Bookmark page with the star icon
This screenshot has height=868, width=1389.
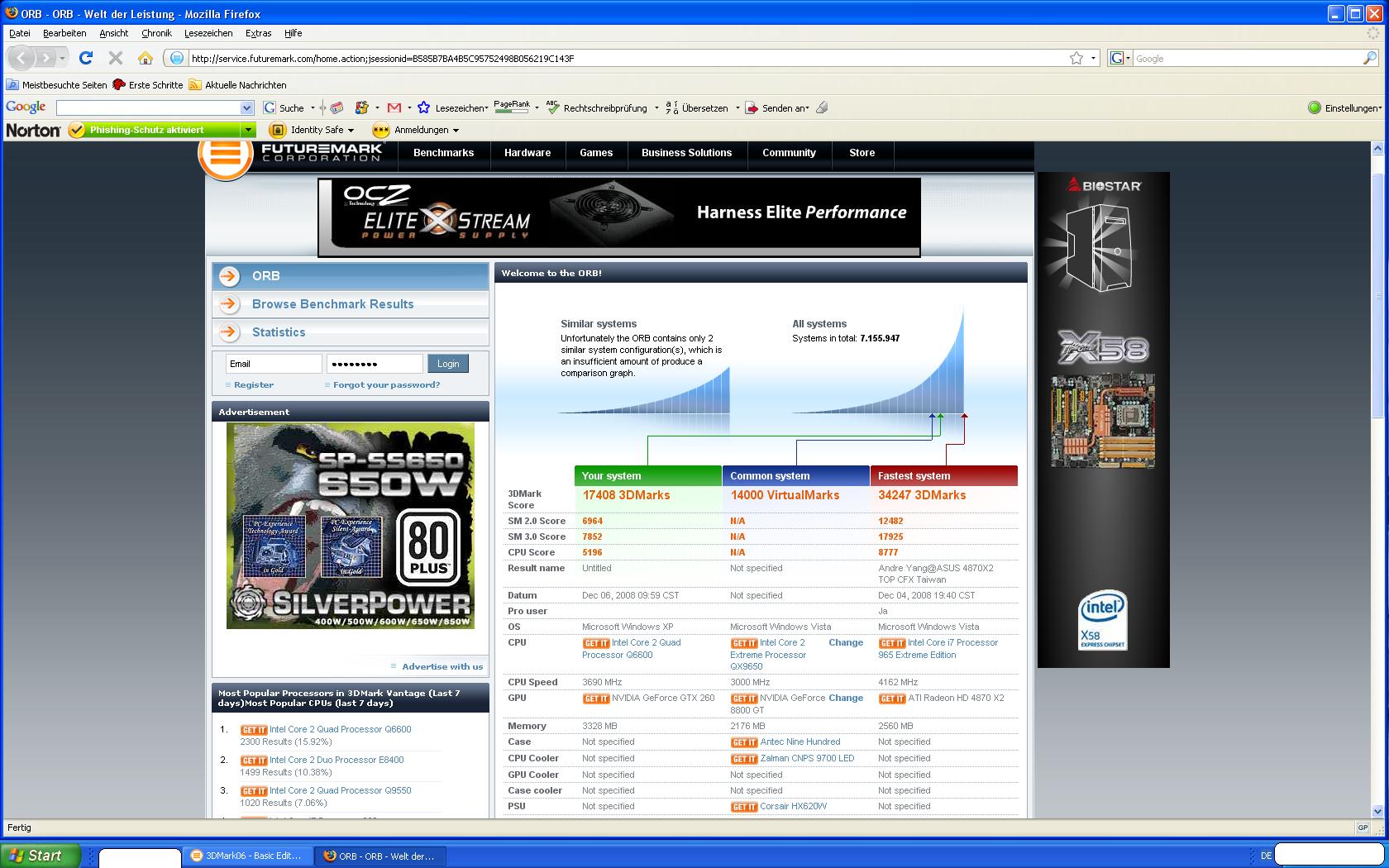(1076, 58)
